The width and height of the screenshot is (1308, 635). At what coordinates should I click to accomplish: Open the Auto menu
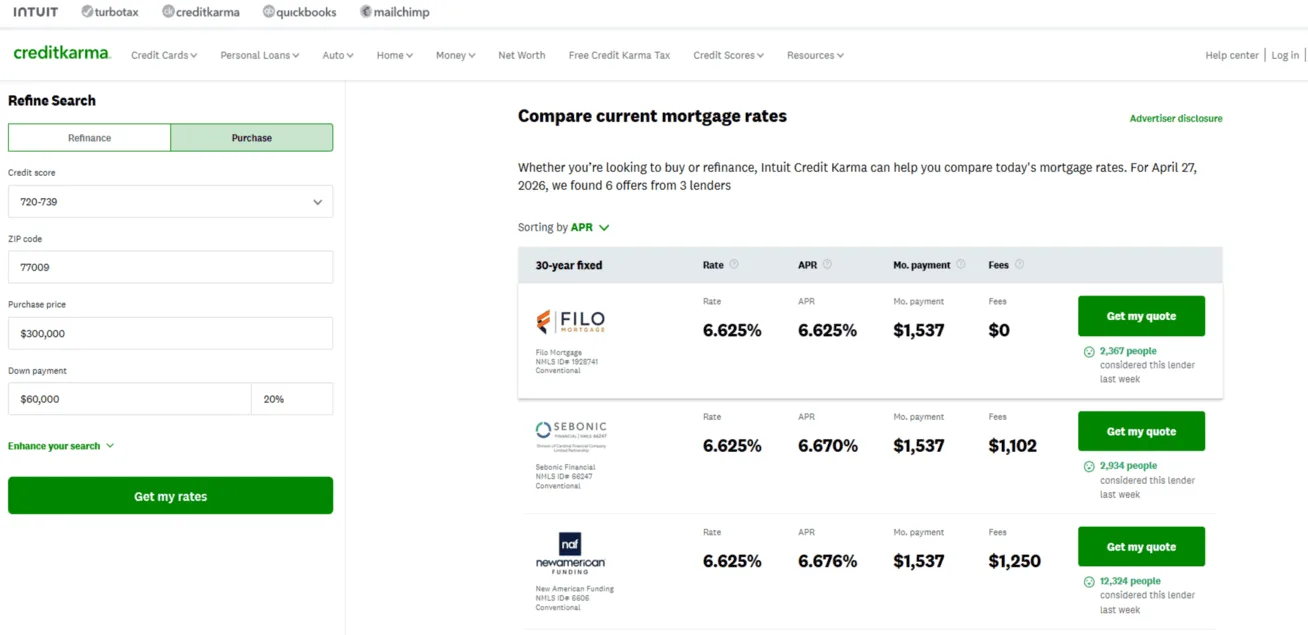coord(338,56)
